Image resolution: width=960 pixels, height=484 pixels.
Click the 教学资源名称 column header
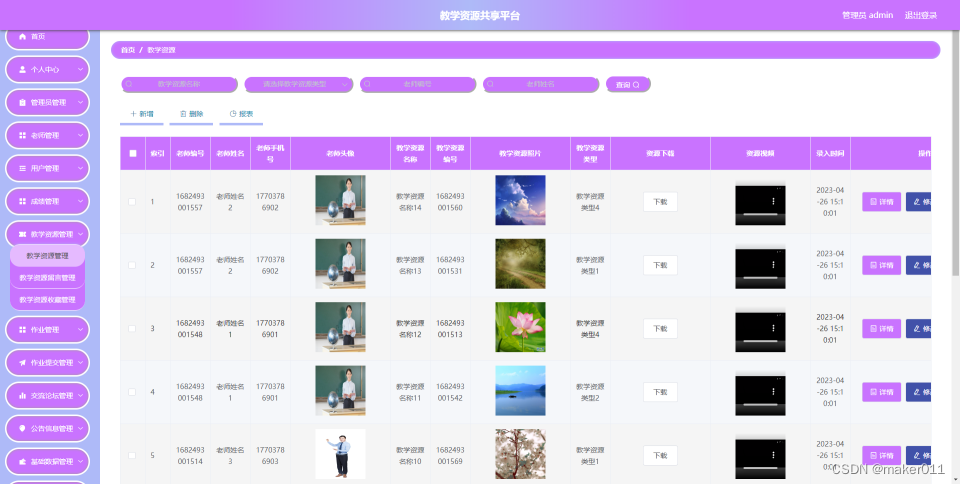[x=410, y=154]
